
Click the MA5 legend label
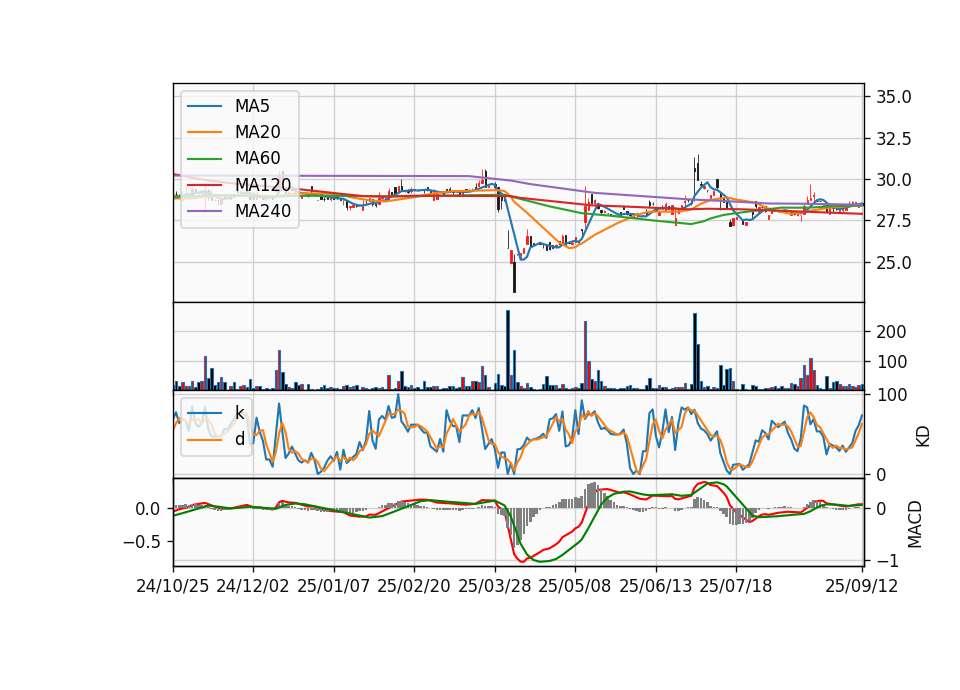point(252,106)
